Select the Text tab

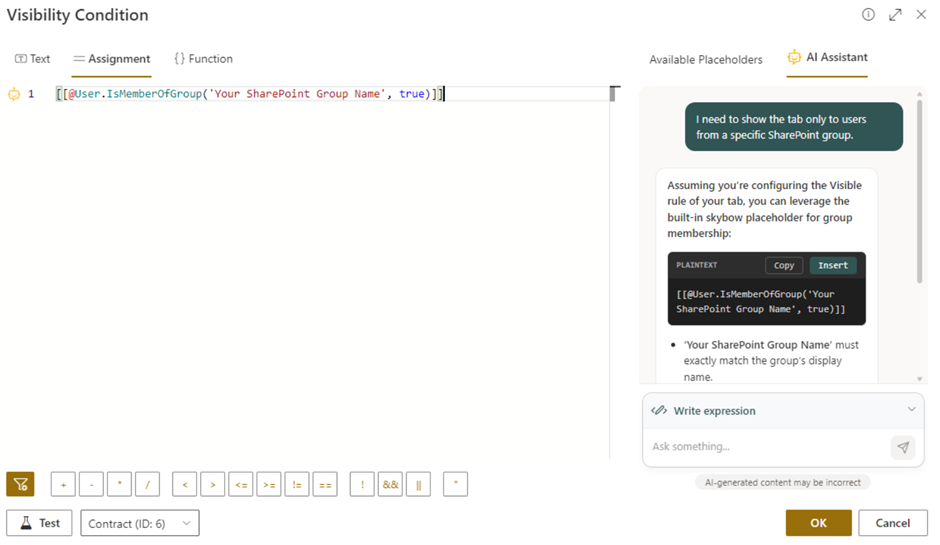point(32,59)
